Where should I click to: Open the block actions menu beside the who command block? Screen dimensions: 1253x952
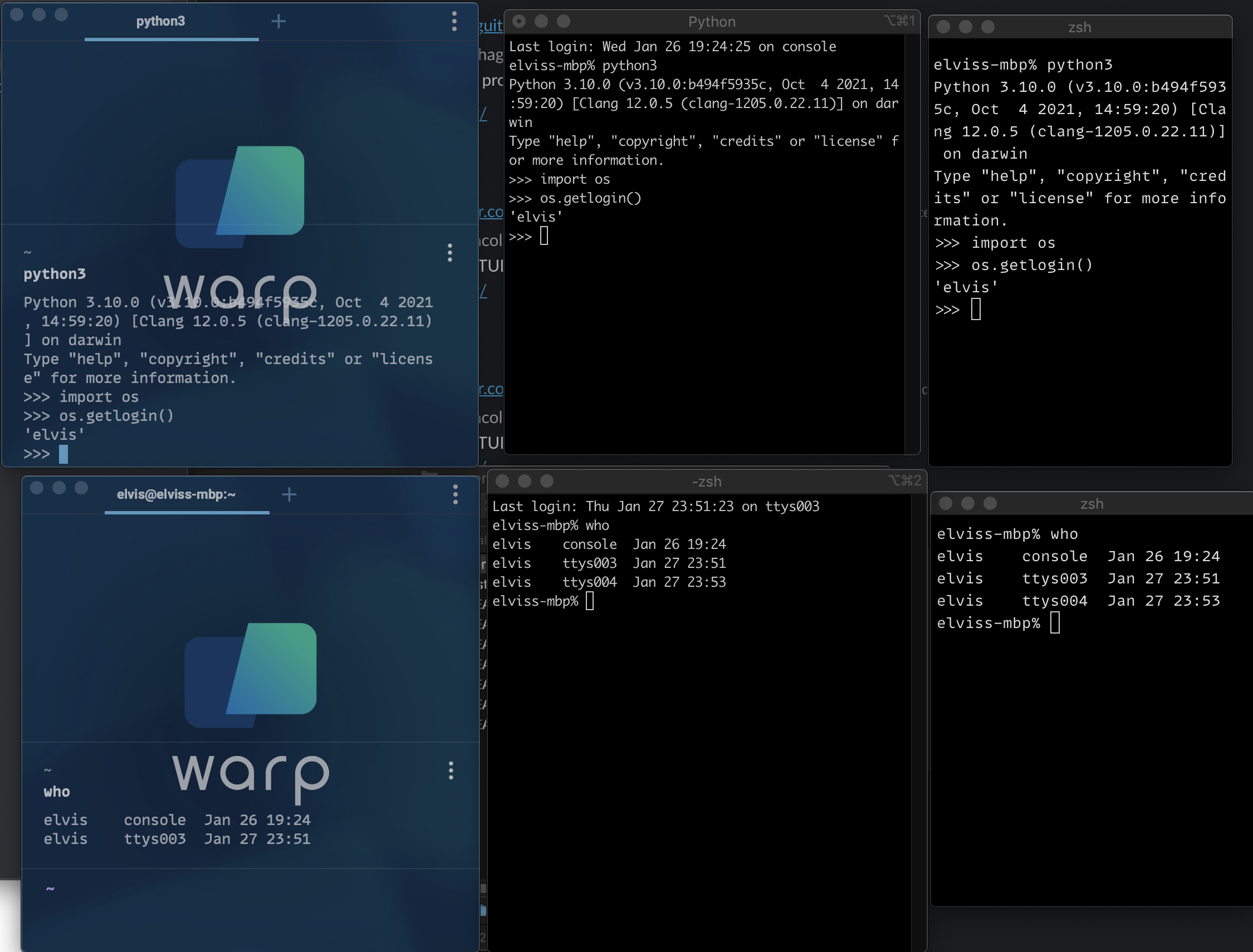tap(451, 771)
